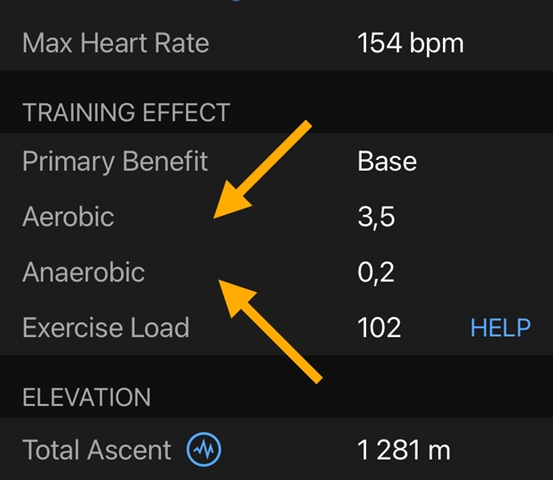Select the Anaerobic row label
The width and height of the screenshot is (553, 480).
tap(84, 272)
